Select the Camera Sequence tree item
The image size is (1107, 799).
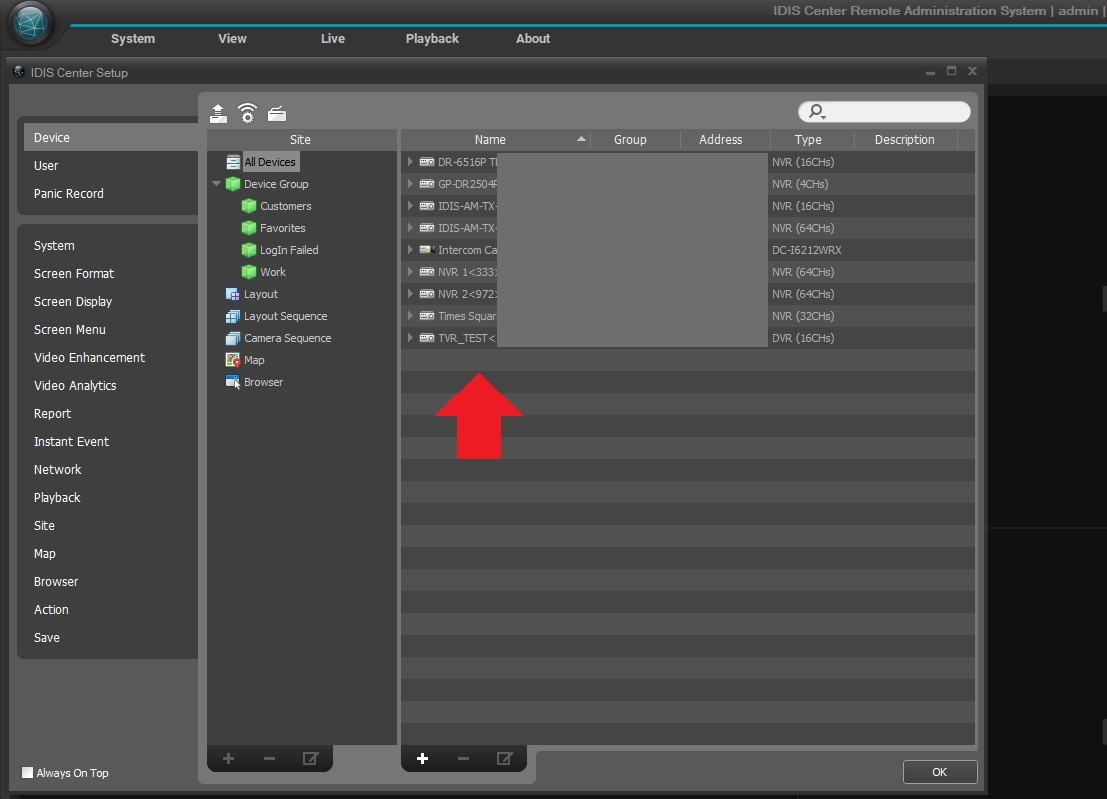coord(287,338)
